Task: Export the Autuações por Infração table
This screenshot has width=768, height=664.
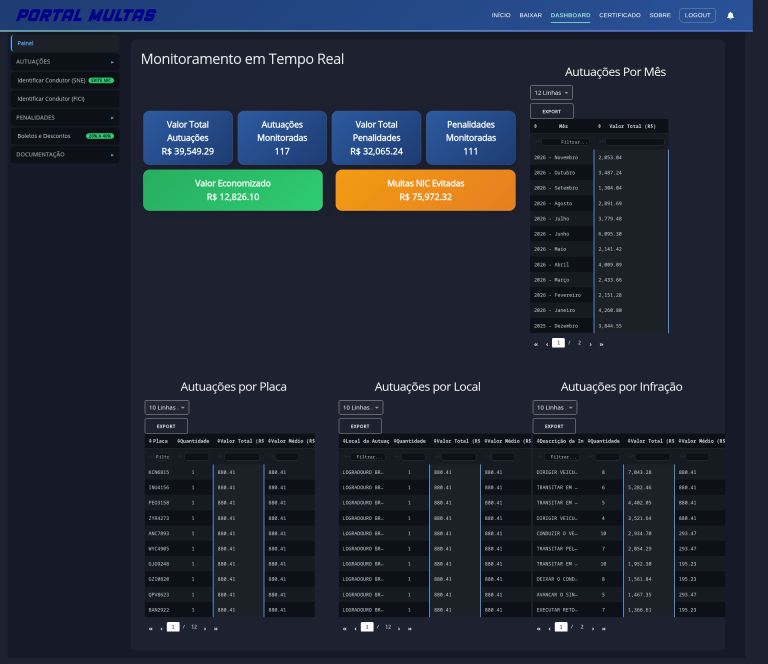Action: 554,426
